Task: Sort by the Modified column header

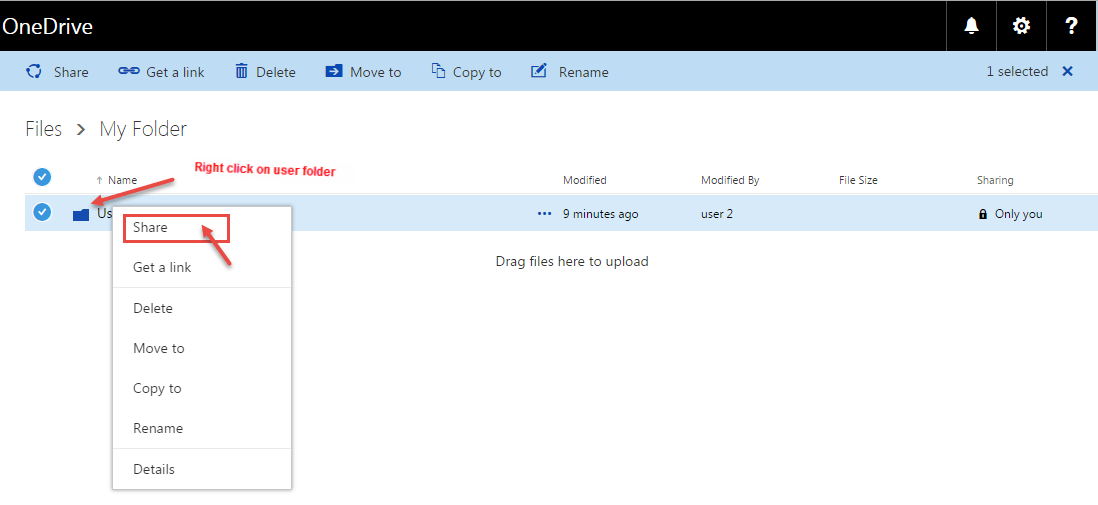Action: click(585, 180)
